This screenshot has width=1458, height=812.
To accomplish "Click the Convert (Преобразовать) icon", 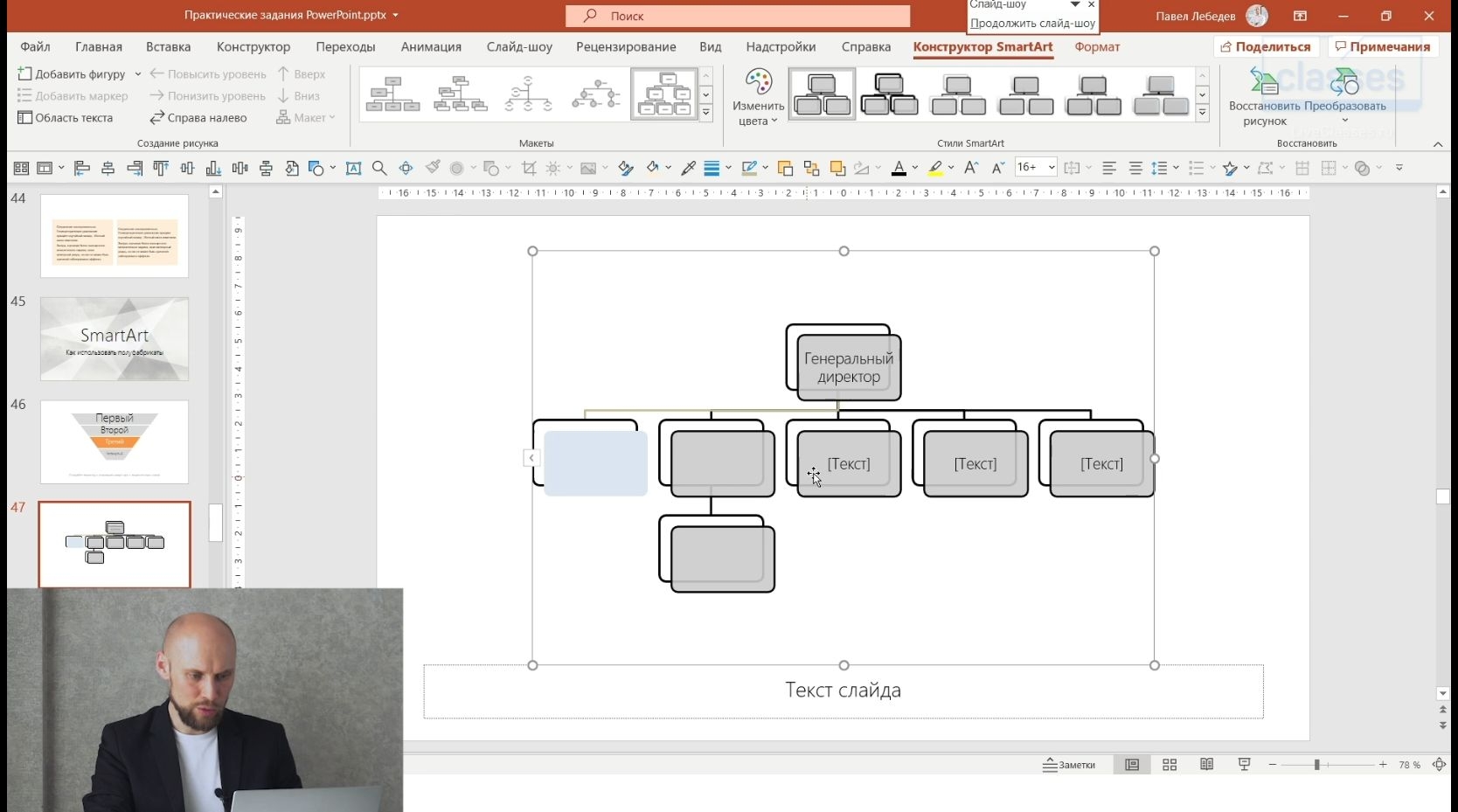I will click(x=1345, y=97).
